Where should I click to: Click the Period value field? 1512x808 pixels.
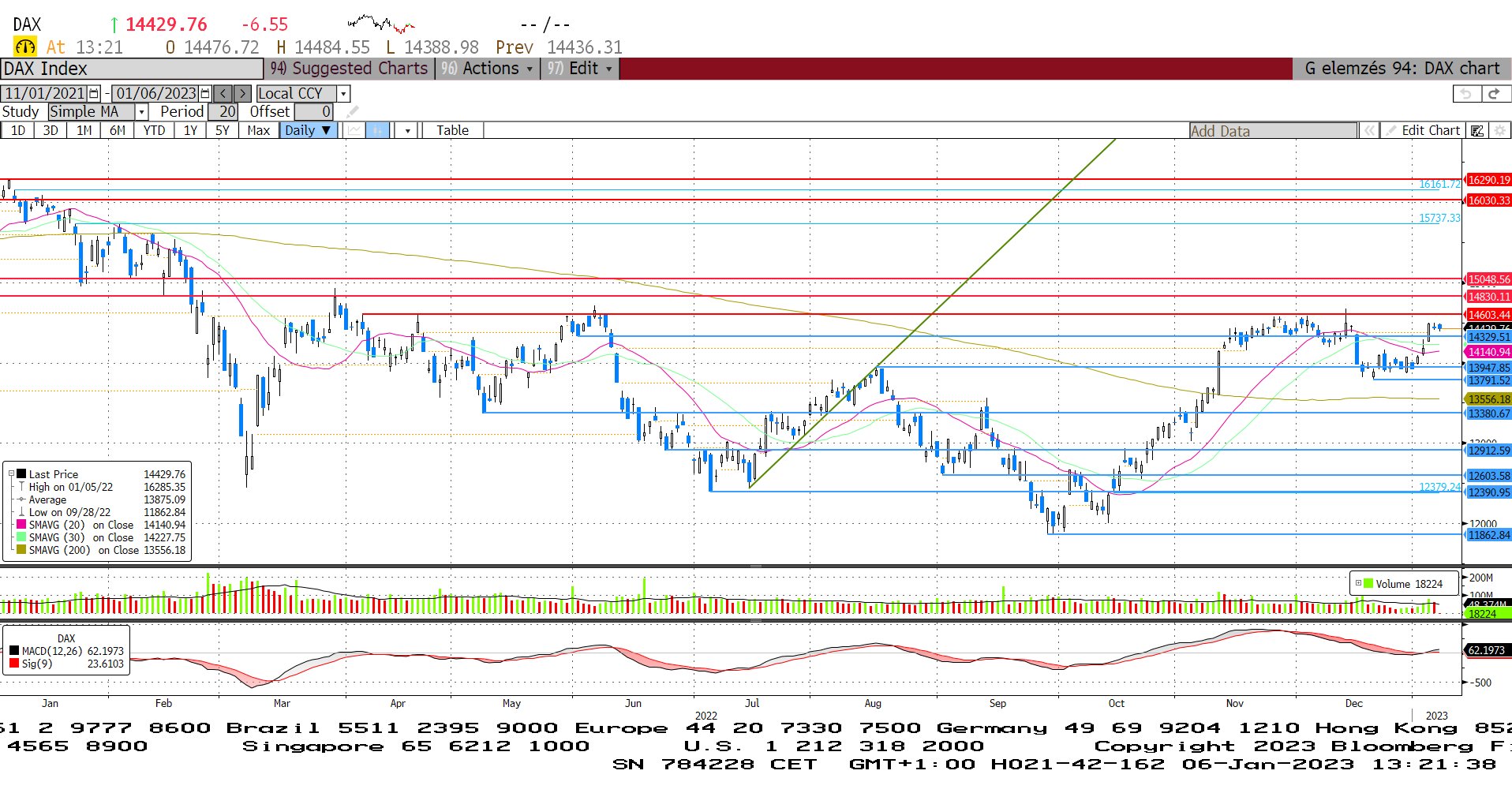coord(223,112)
